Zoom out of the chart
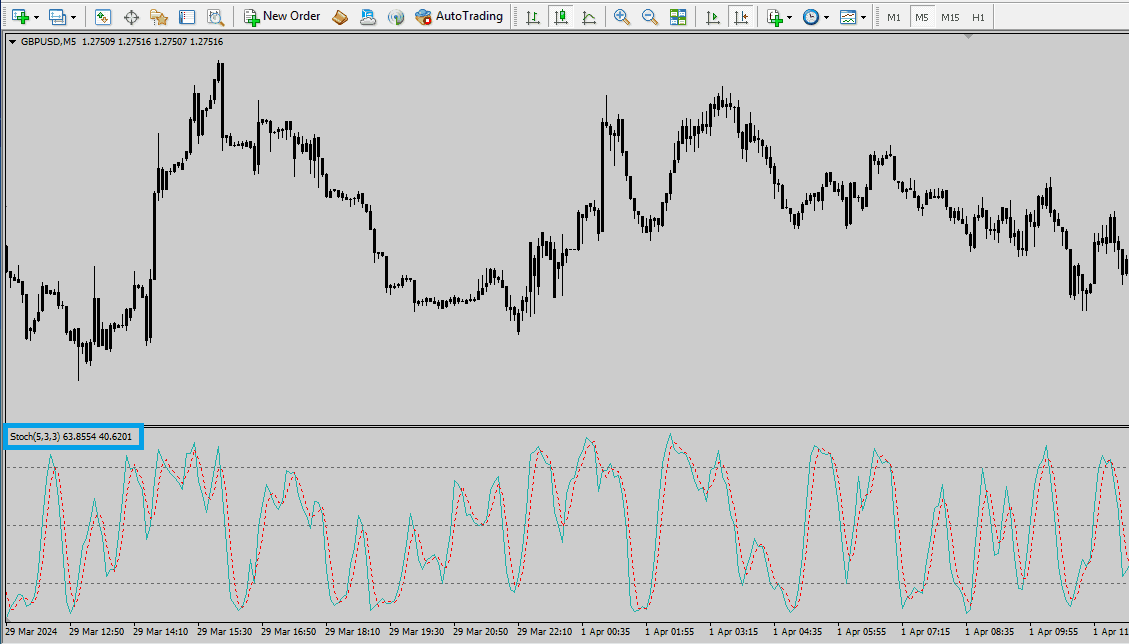Image resolution: width=1129 pixels, height=644 pixels. point(650,17)
